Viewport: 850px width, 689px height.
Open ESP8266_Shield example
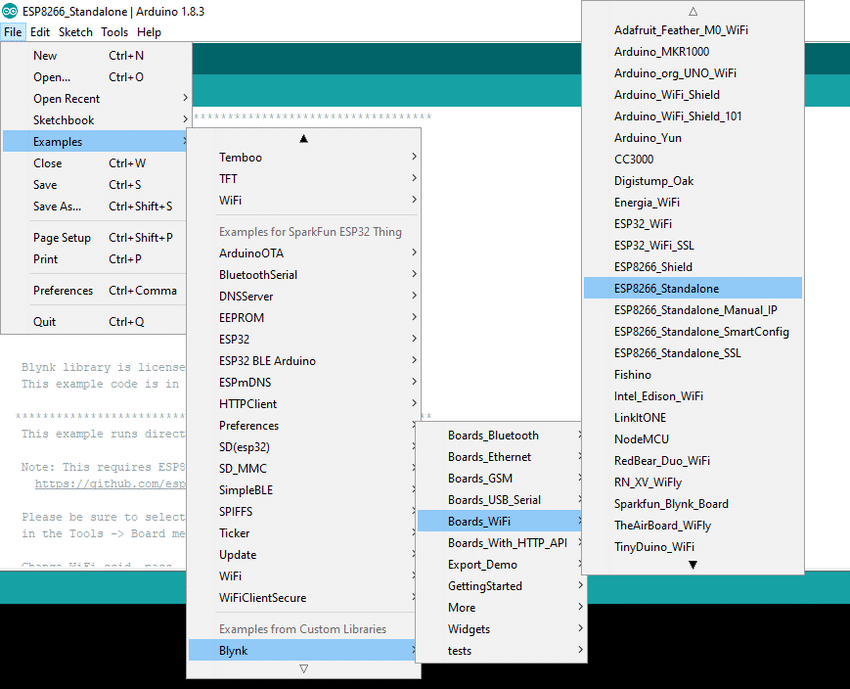pyautogui.click(x=693, y=267)
